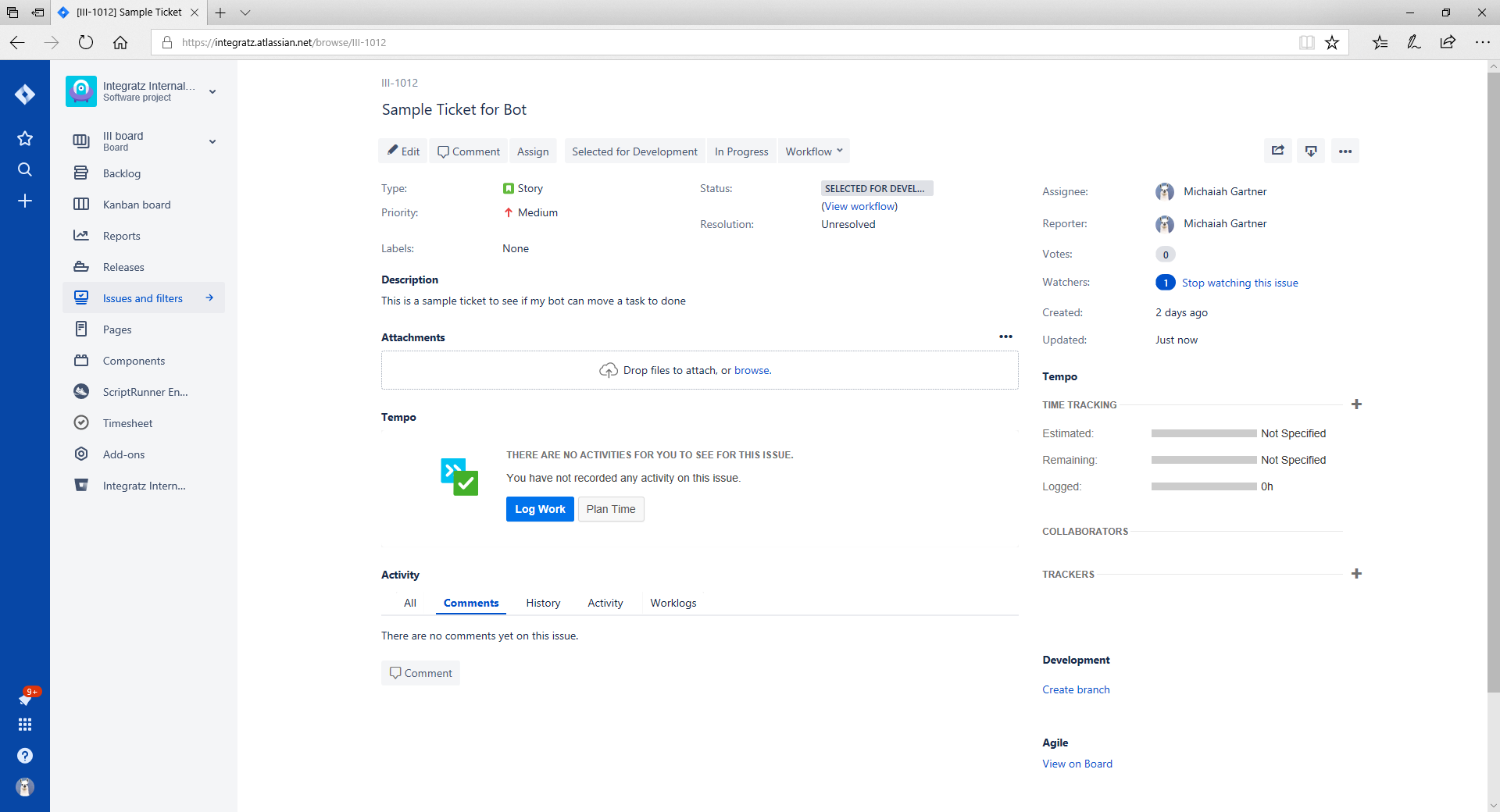This screenshot has height=812, width=1500.
Task: Open search with the magnifier icon
Action: point(25,169)
